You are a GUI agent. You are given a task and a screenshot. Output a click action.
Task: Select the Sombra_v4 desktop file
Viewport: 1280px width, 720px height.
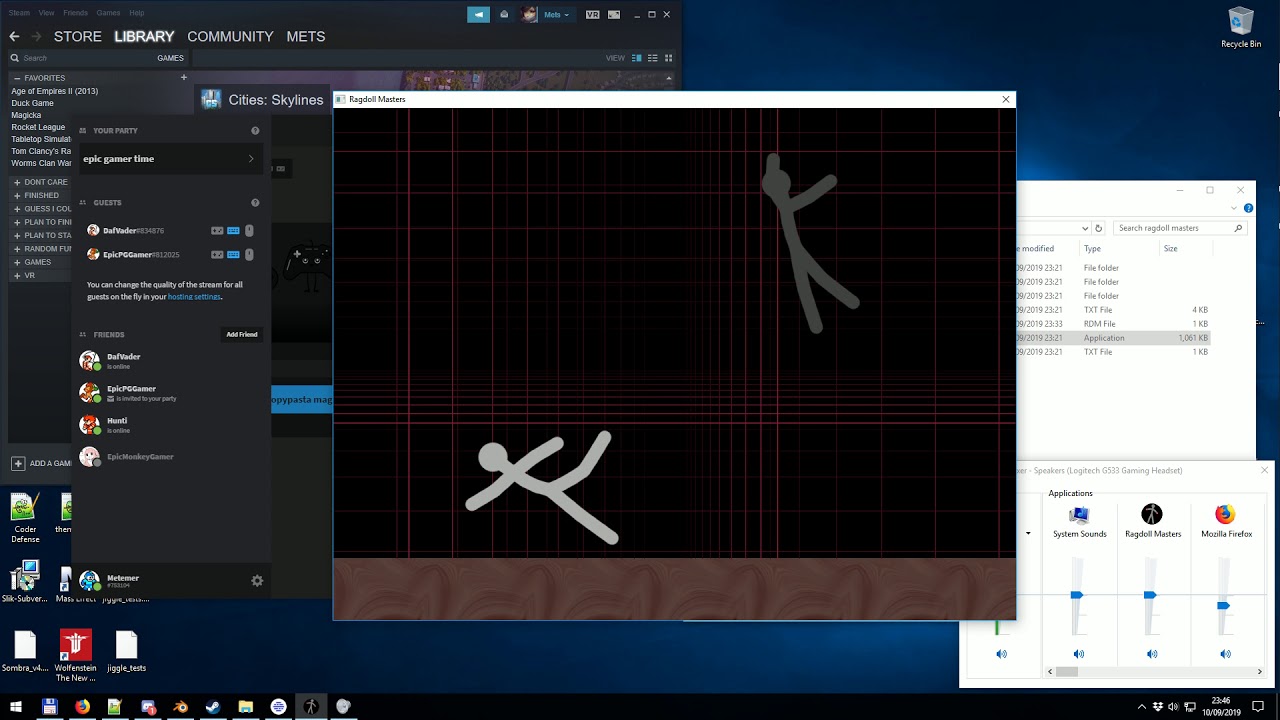coord(25,652)
